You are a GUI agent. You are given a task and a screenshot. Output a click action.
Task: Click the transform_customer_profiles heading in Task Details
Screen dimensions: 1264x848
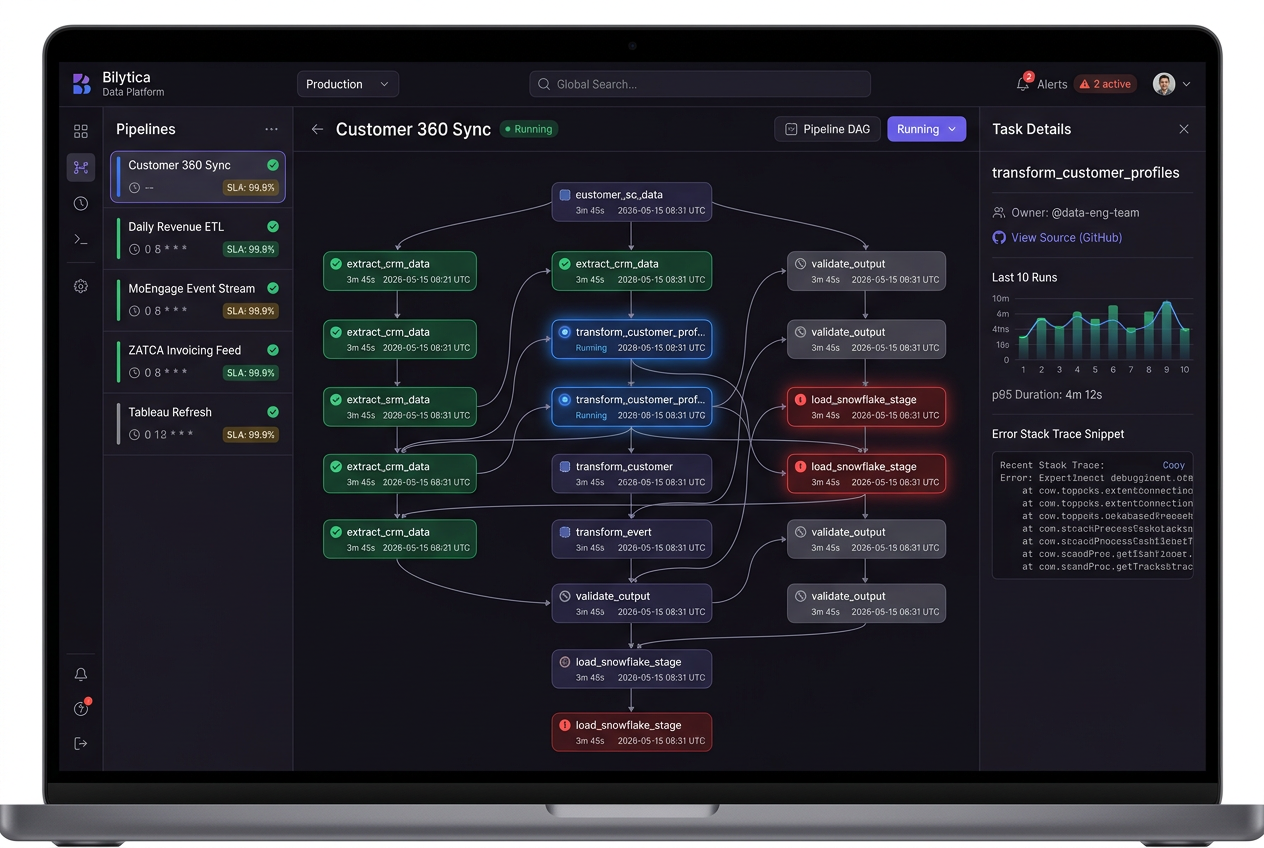pos(1086,173)
